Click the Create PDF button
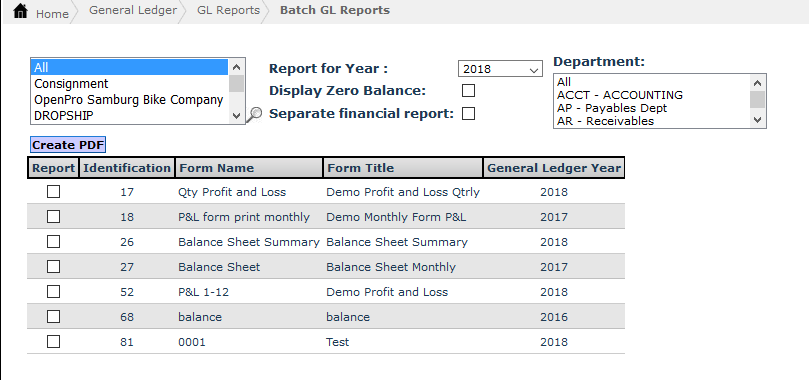Screen dimensions: 809x380 [68, 145]
